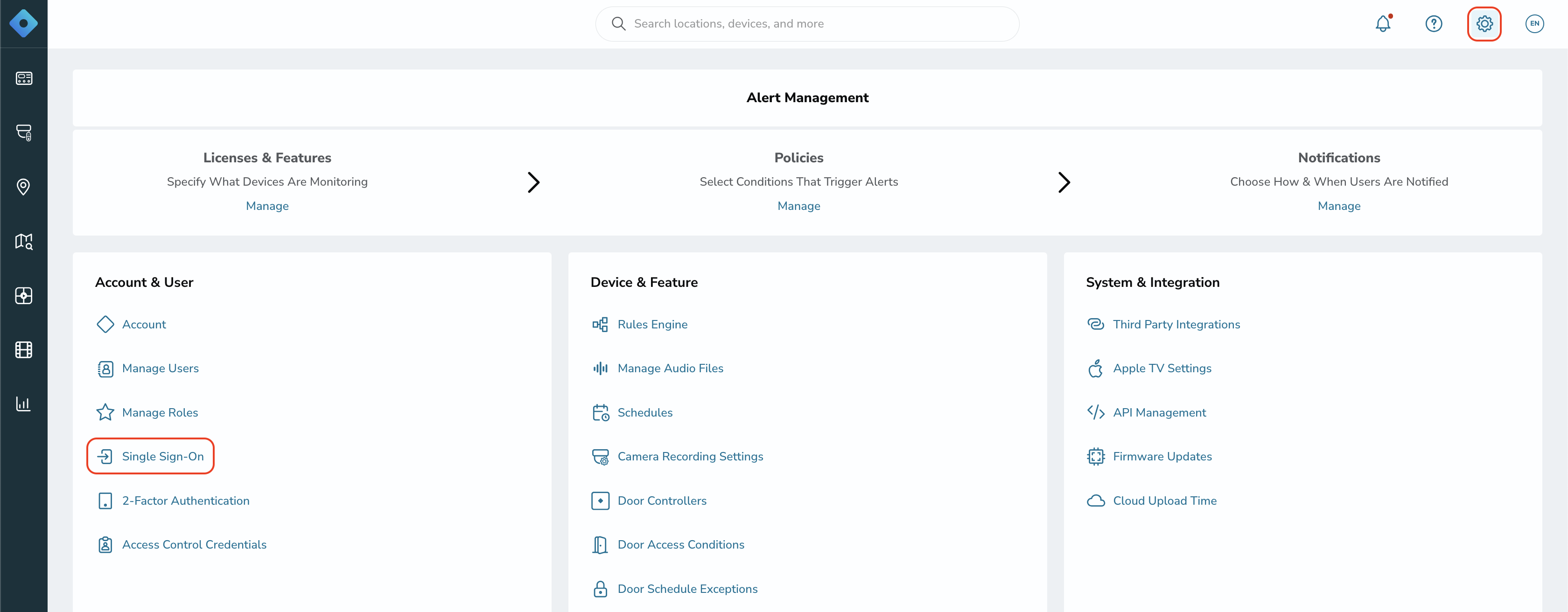Open the Account settings link

pos(144,324)
